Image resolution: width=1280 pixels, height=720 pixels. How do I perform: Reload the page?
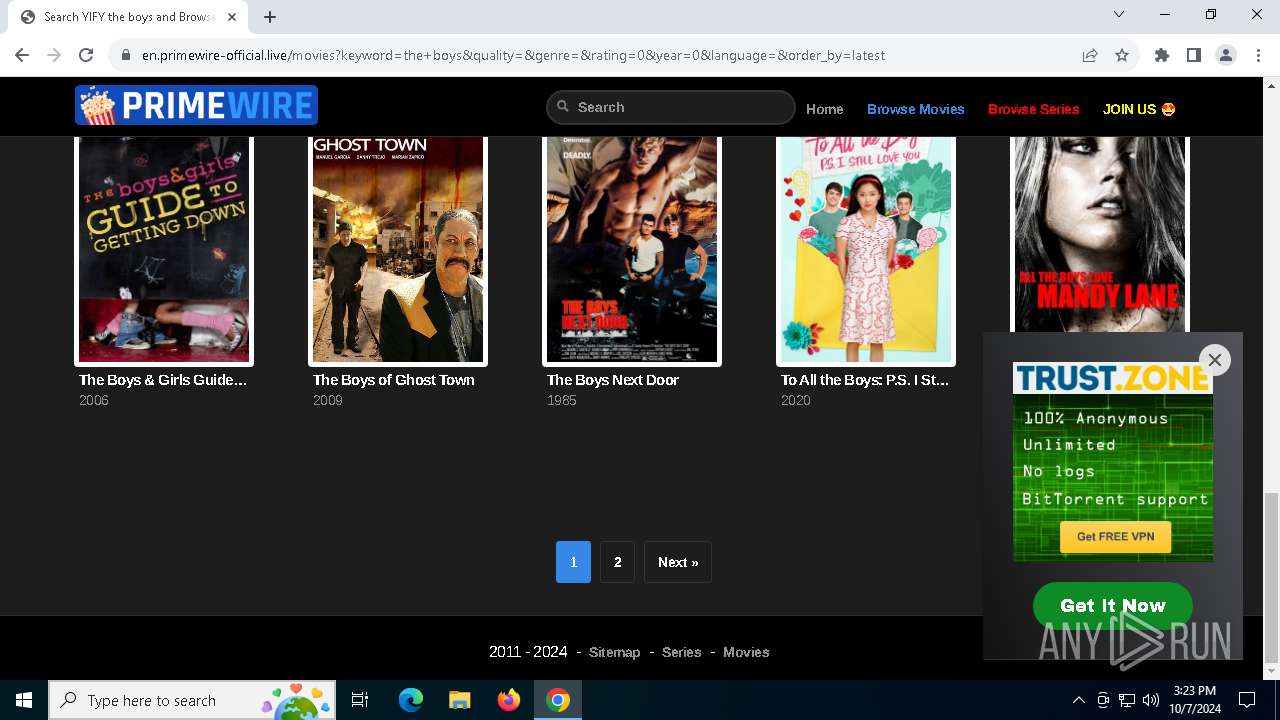(x=86, y=55)
